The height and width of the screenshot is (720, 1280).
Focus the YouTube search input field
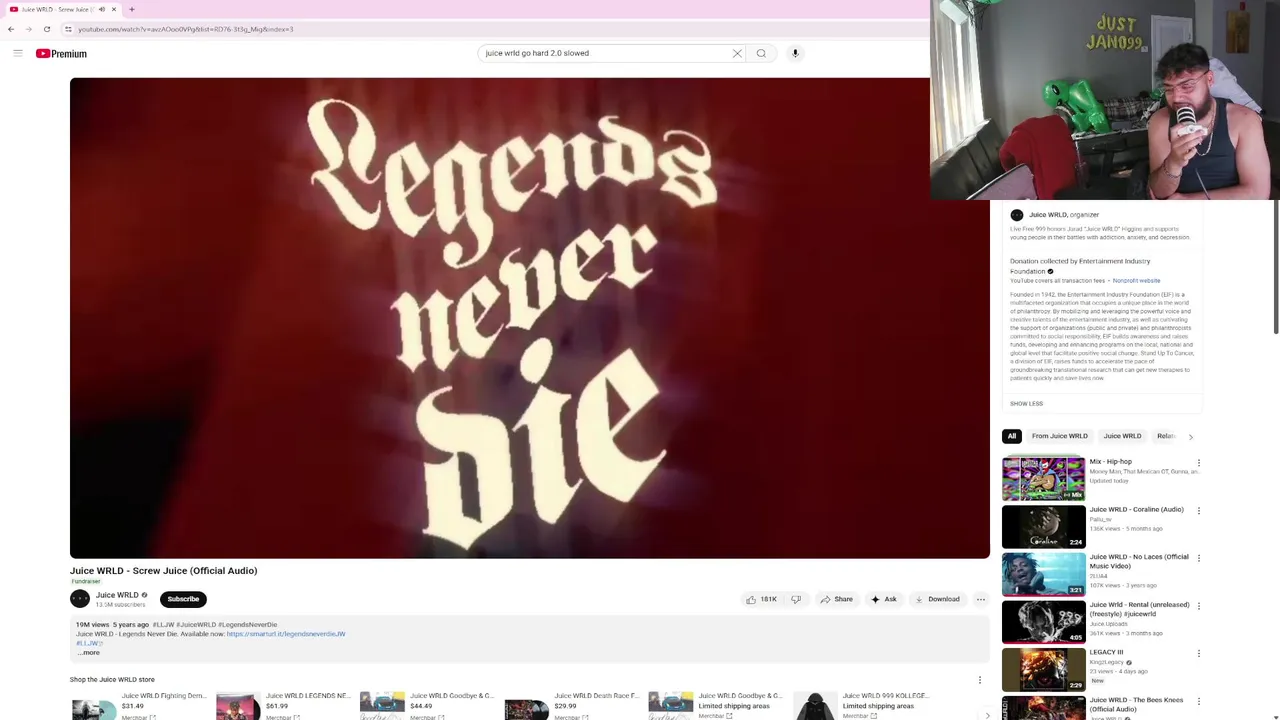(605, 53)
